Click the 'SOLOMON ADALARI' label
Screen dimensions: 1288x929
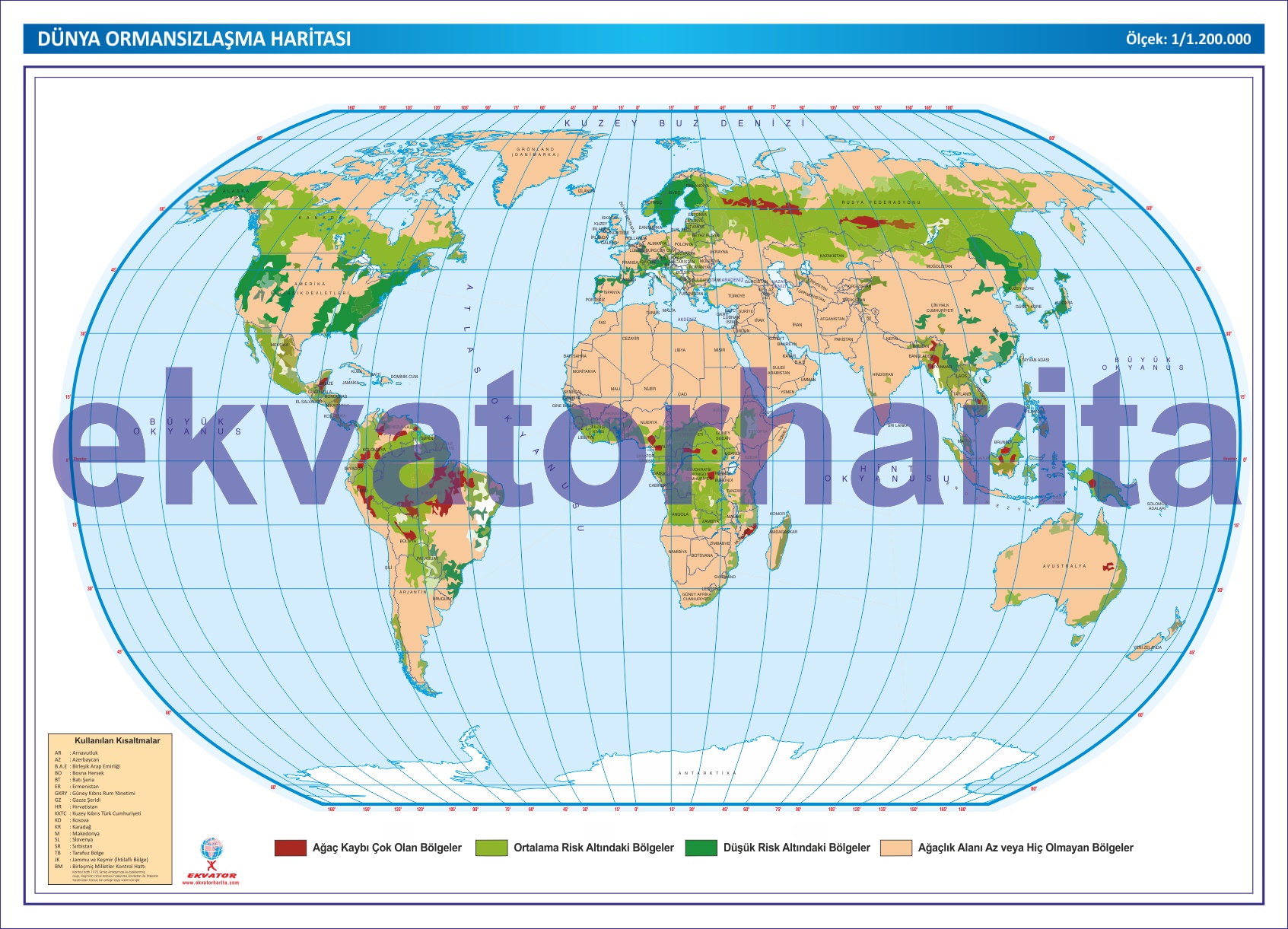(x=1156, y=506)
